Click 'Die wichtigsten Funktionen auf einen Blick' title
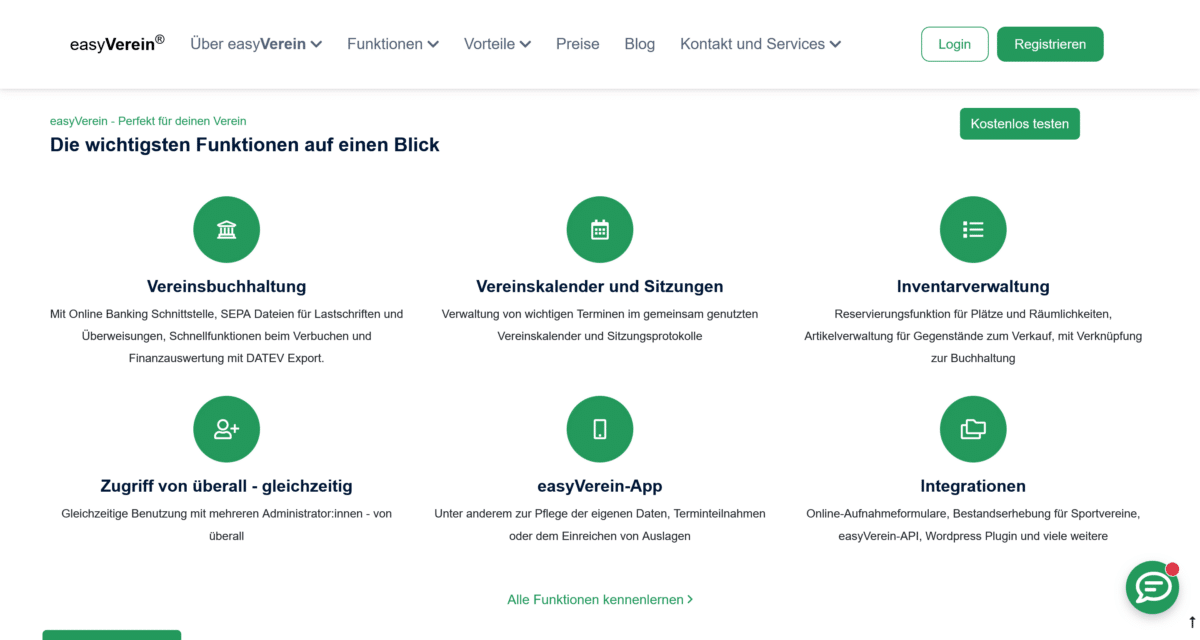 pos(245,145)
